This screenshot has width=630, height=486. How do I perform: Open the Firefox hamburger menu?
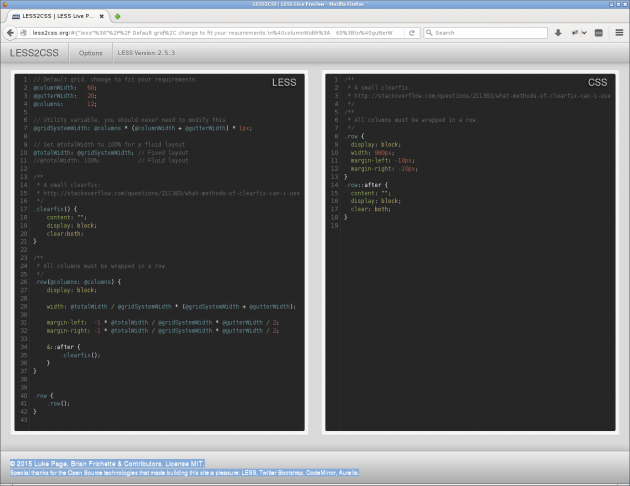point(619,33)
